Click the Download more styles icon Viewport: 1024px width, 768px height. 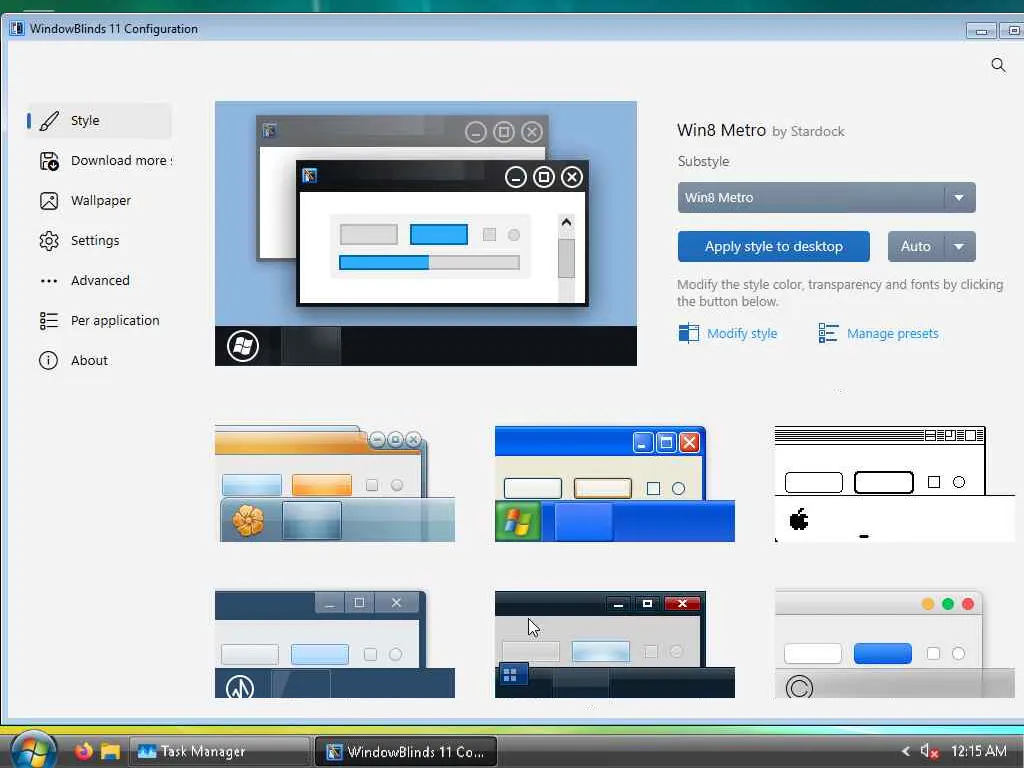coord(49,161)
